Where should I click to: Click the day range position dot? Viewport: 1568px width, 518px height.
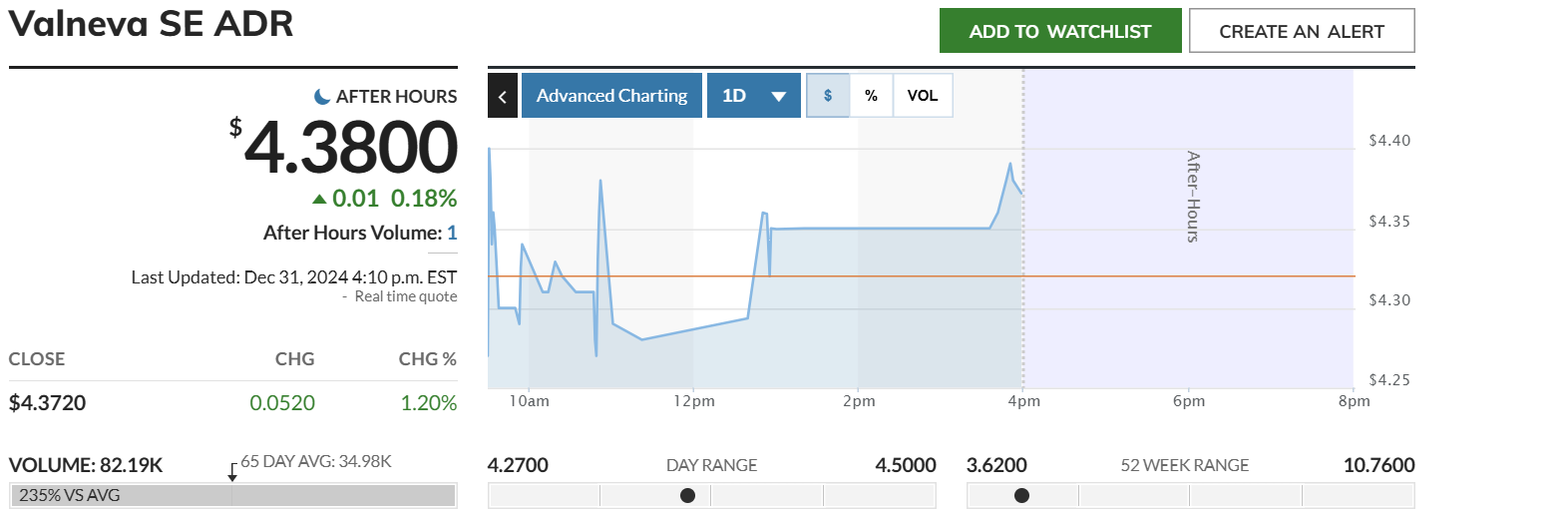tap(687, 495)
